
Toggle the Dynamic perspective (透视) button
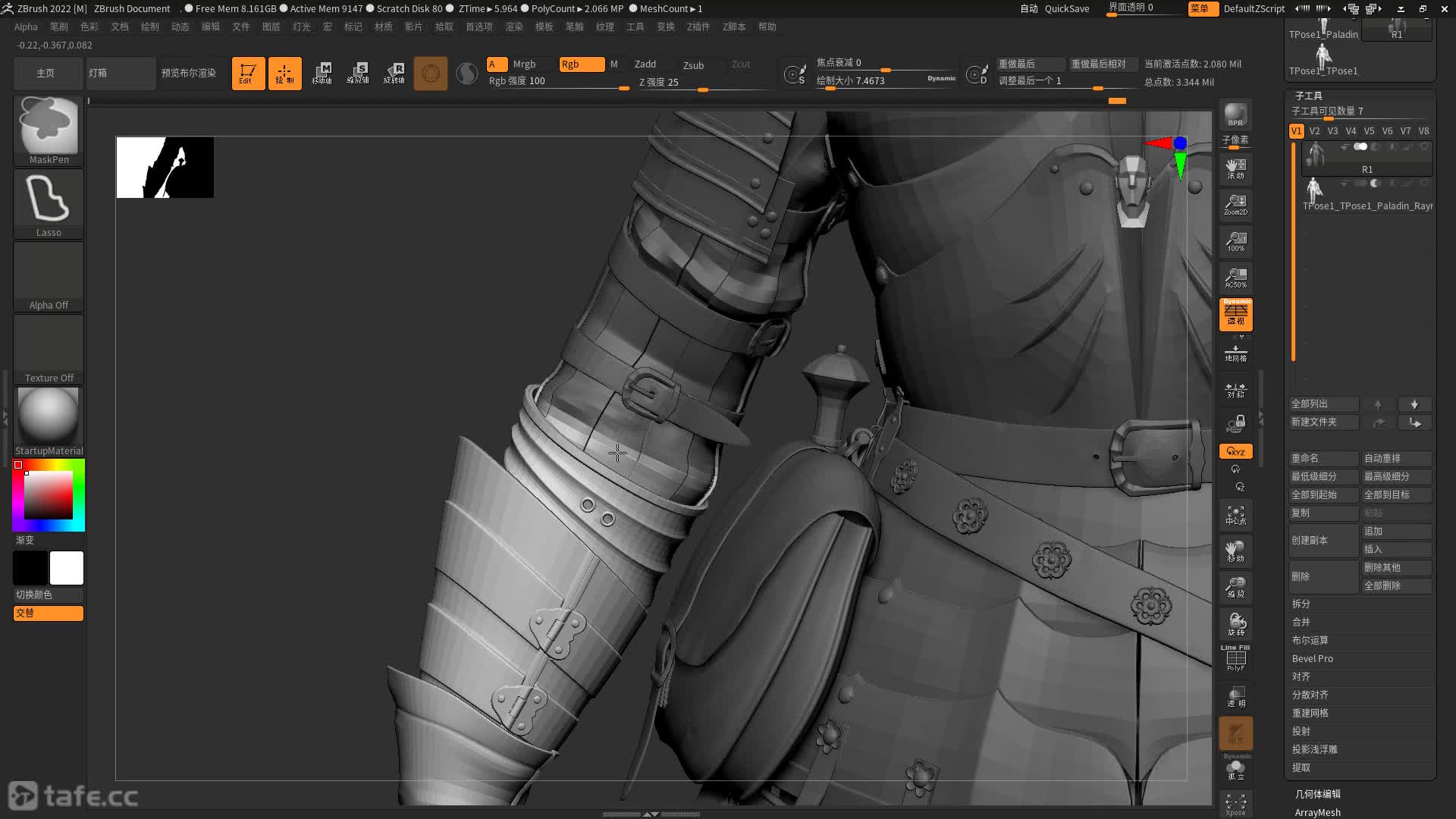pyautogui.click(x=1235, y=314)
